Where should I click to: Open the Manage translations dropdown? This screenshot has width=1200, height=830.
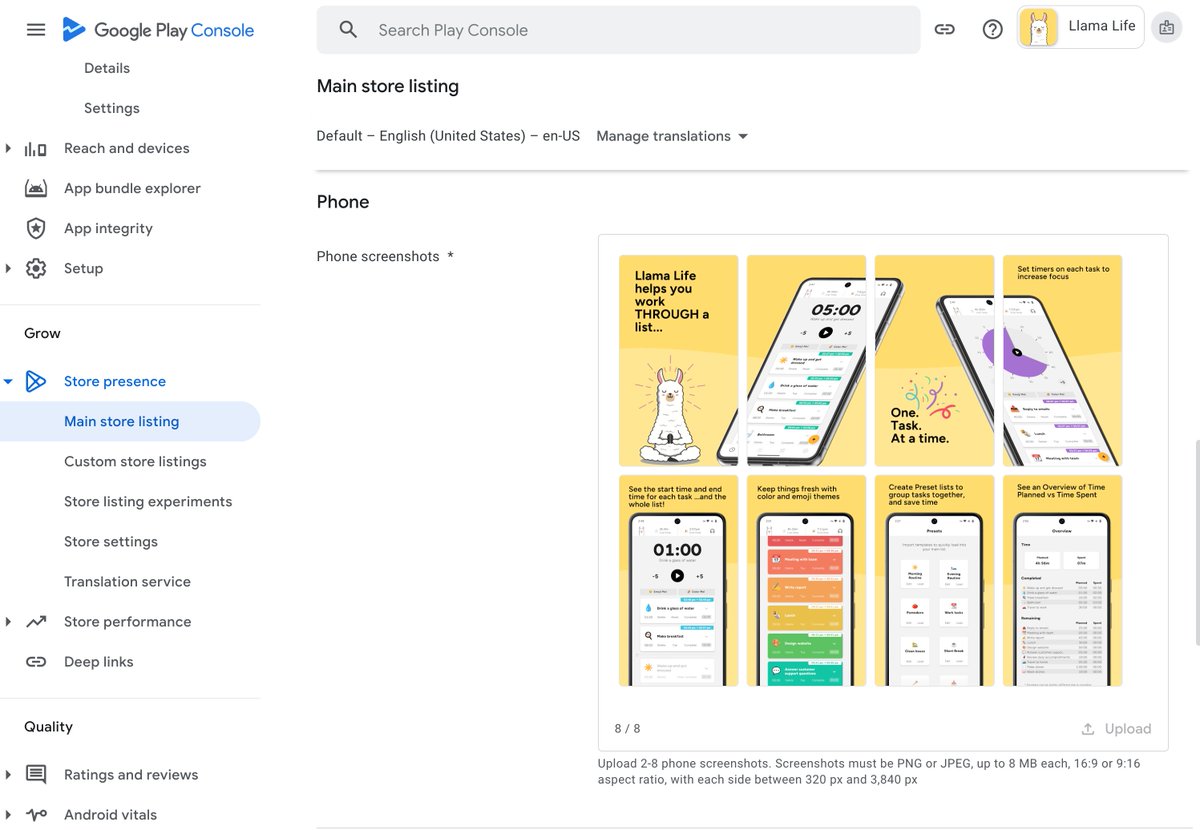672,136
